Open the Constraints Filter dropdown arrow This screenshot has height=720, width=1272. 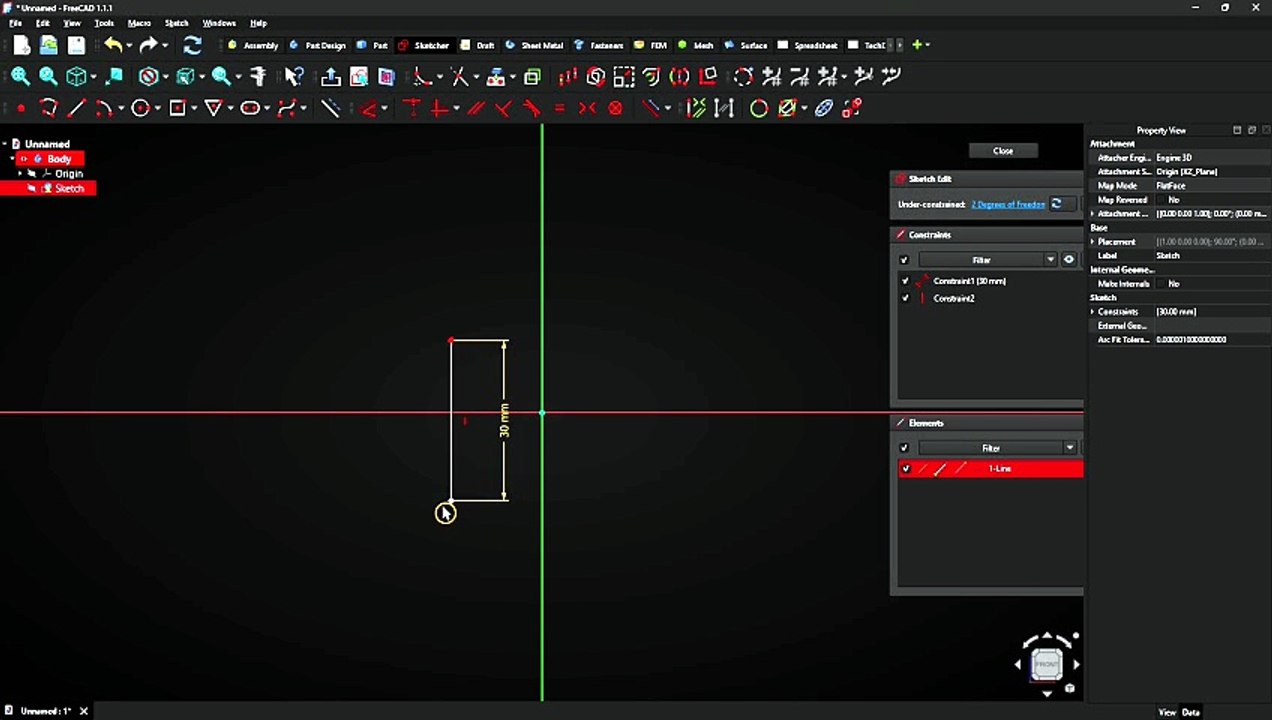point(1050,260)
